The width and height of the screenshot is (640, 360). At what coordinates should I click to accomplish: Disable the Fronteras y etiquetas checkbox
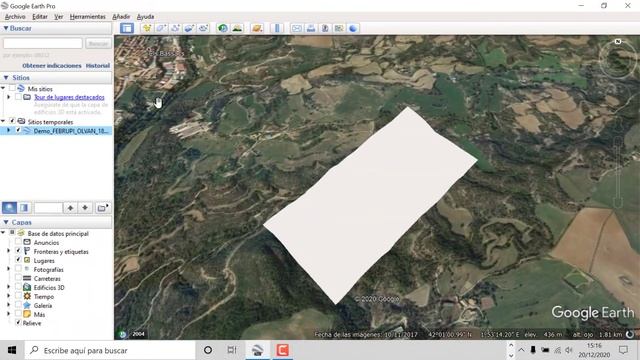click(18, 251)
